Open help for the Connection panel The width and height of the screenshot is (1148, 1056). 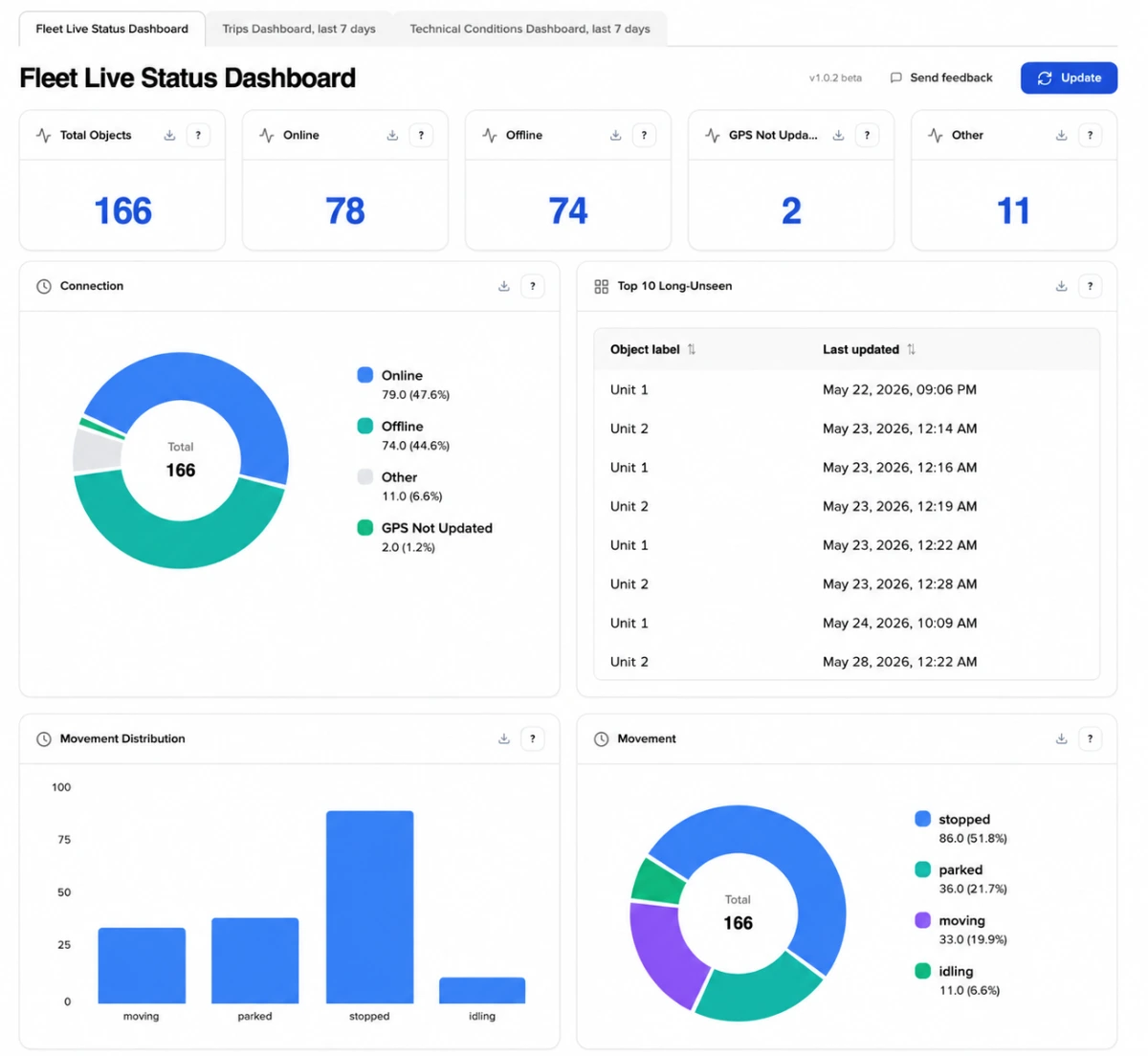pos(533,286)
